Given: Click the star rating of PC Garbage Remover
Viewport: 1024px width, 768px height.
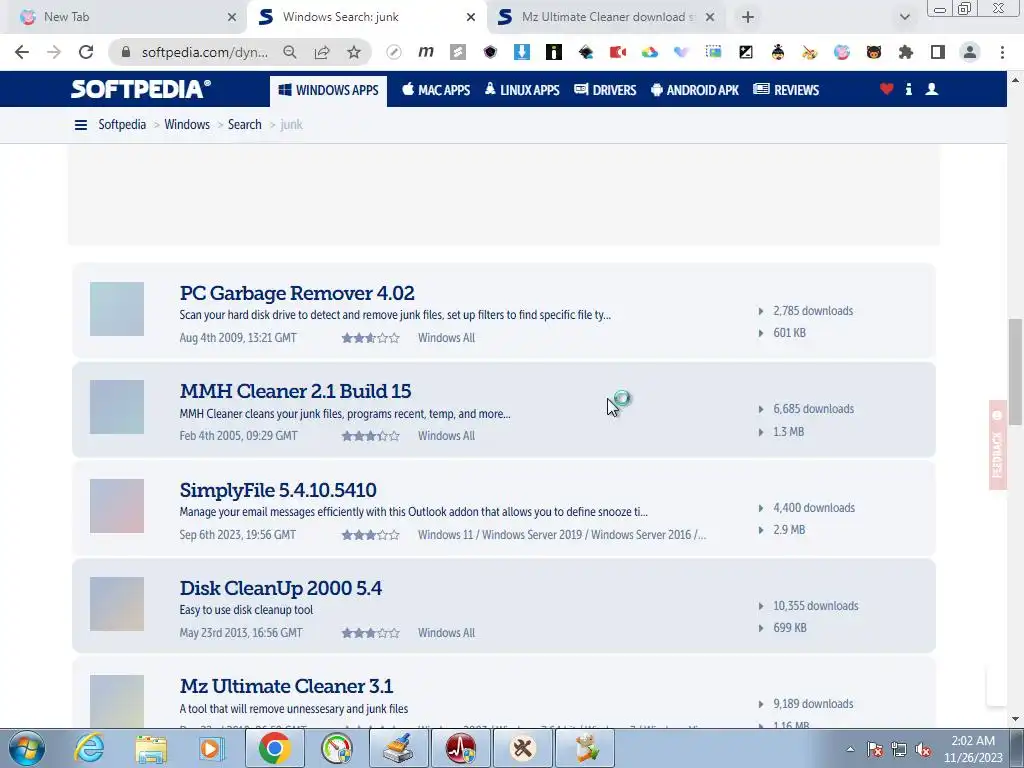Looking at the screenshot, I should pos(370,338).
